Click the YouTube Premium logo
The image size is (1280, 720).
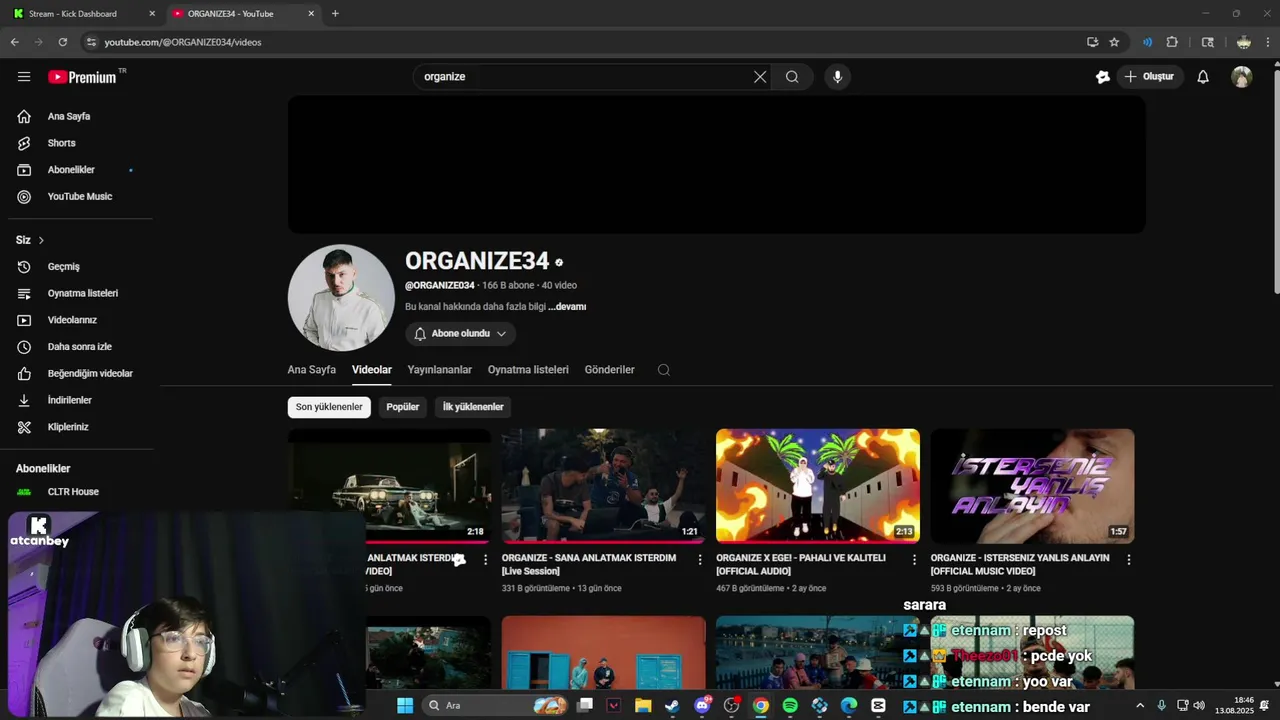(x=82, y=77)
